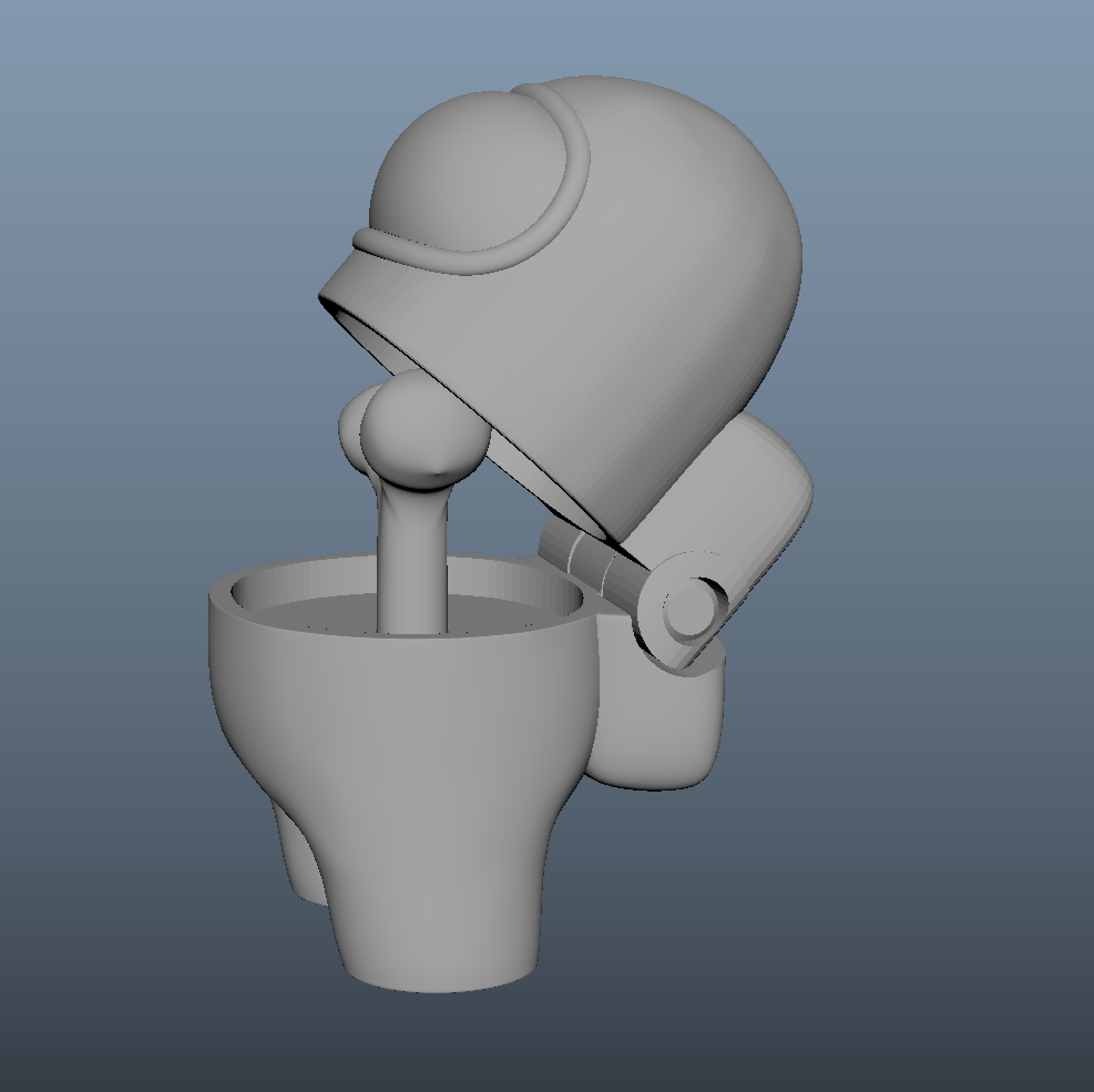
Task: Click the torso cup's top rim
Action: 221,592
